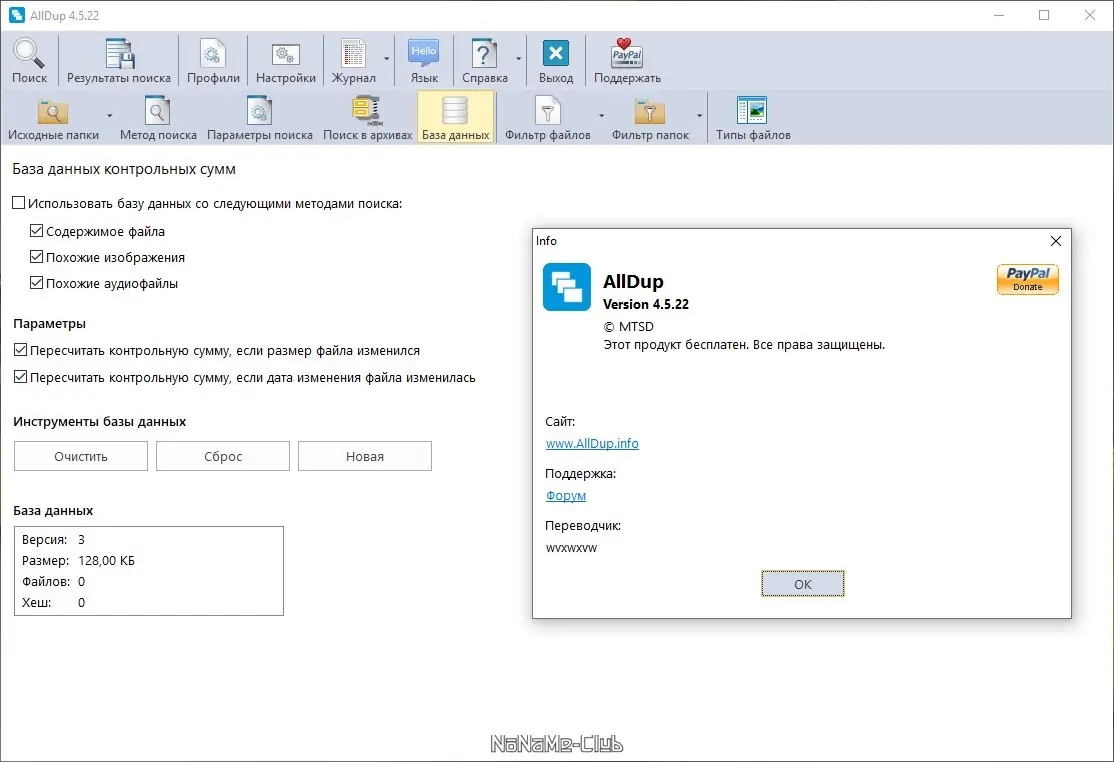Open Результаты поиска from toolbar
The image size is (1114, 762).
[x=119, y=60]
